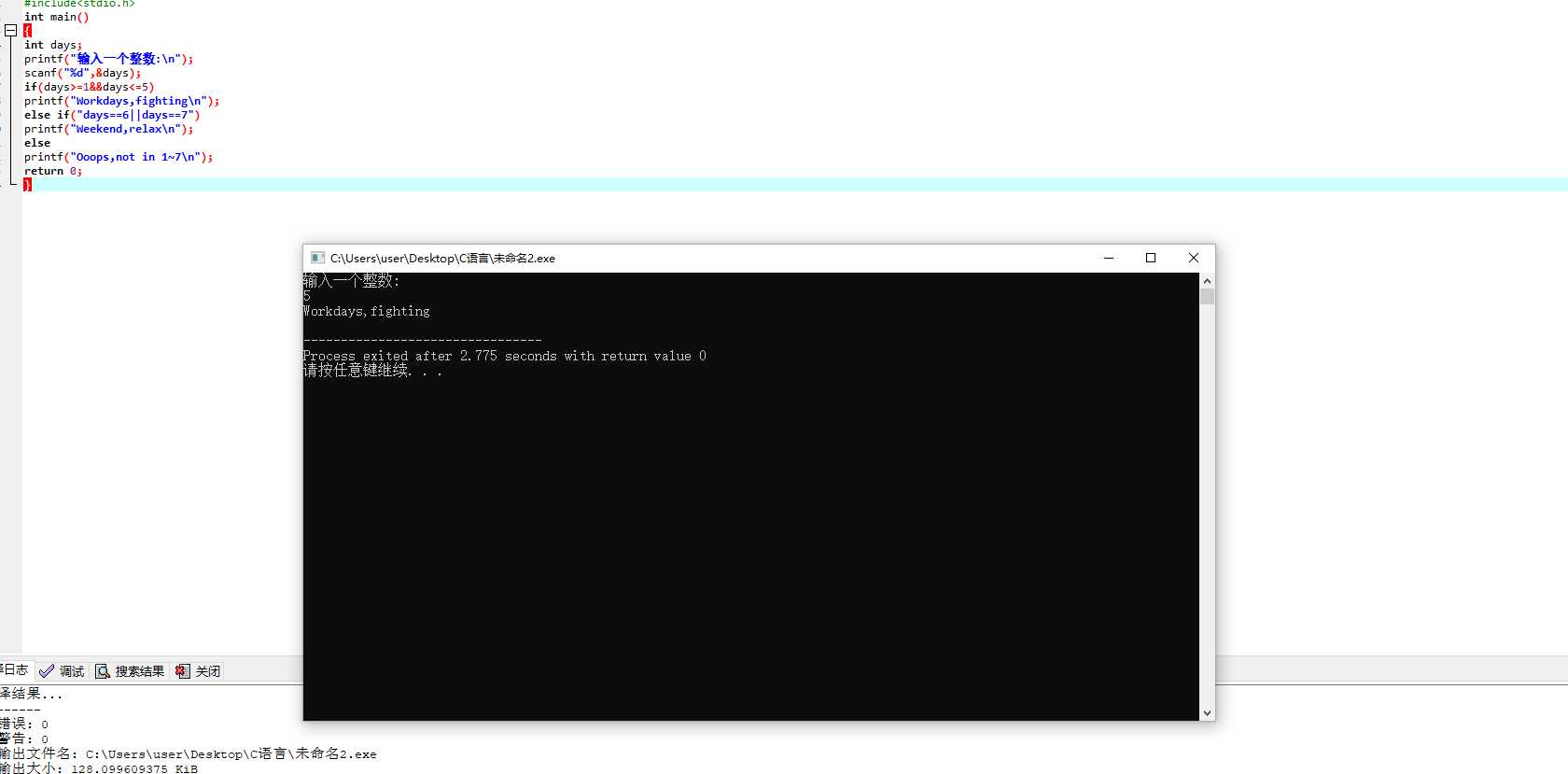
Task: Click 'Workdays,fighting' in console output
Action: click(x=367, y=312)
